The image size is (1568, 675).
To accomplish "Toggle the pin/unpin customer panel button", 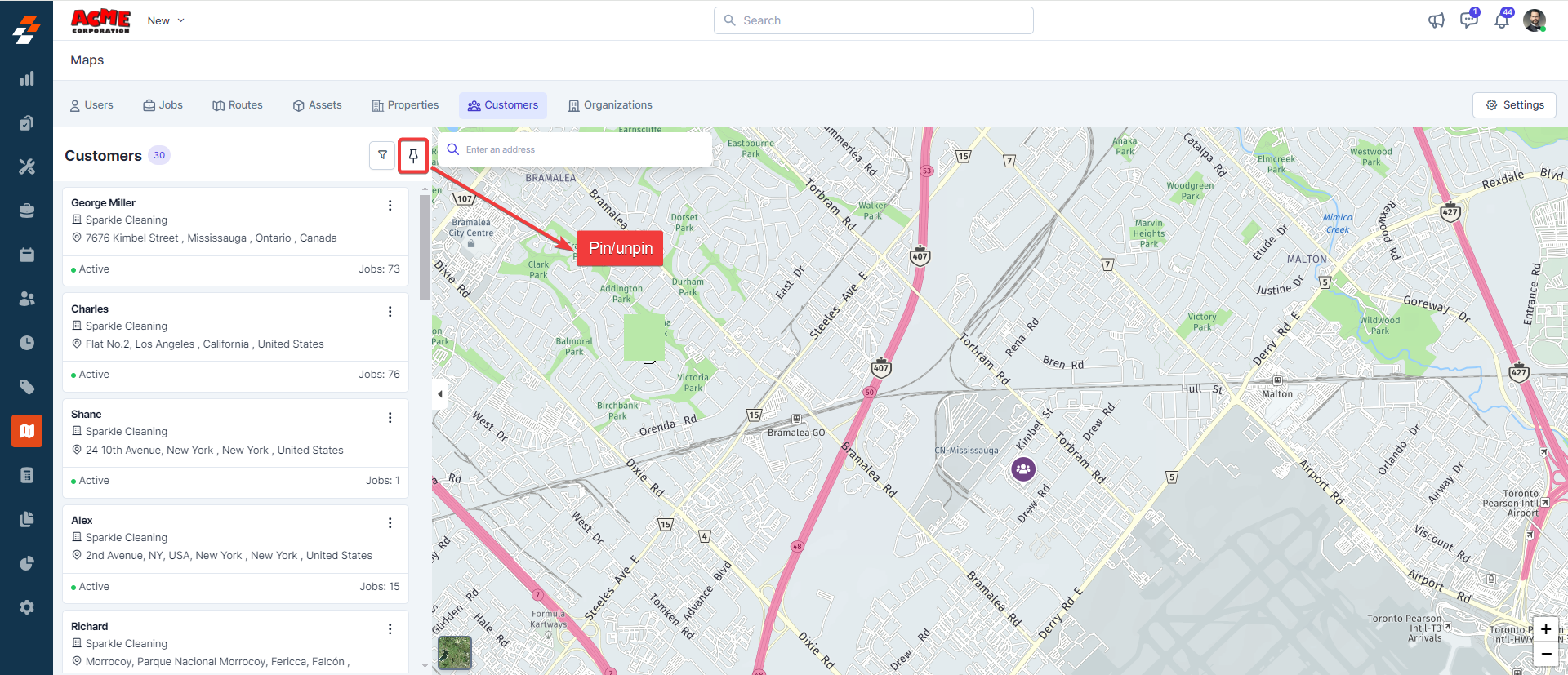I will tap(413, 155).
